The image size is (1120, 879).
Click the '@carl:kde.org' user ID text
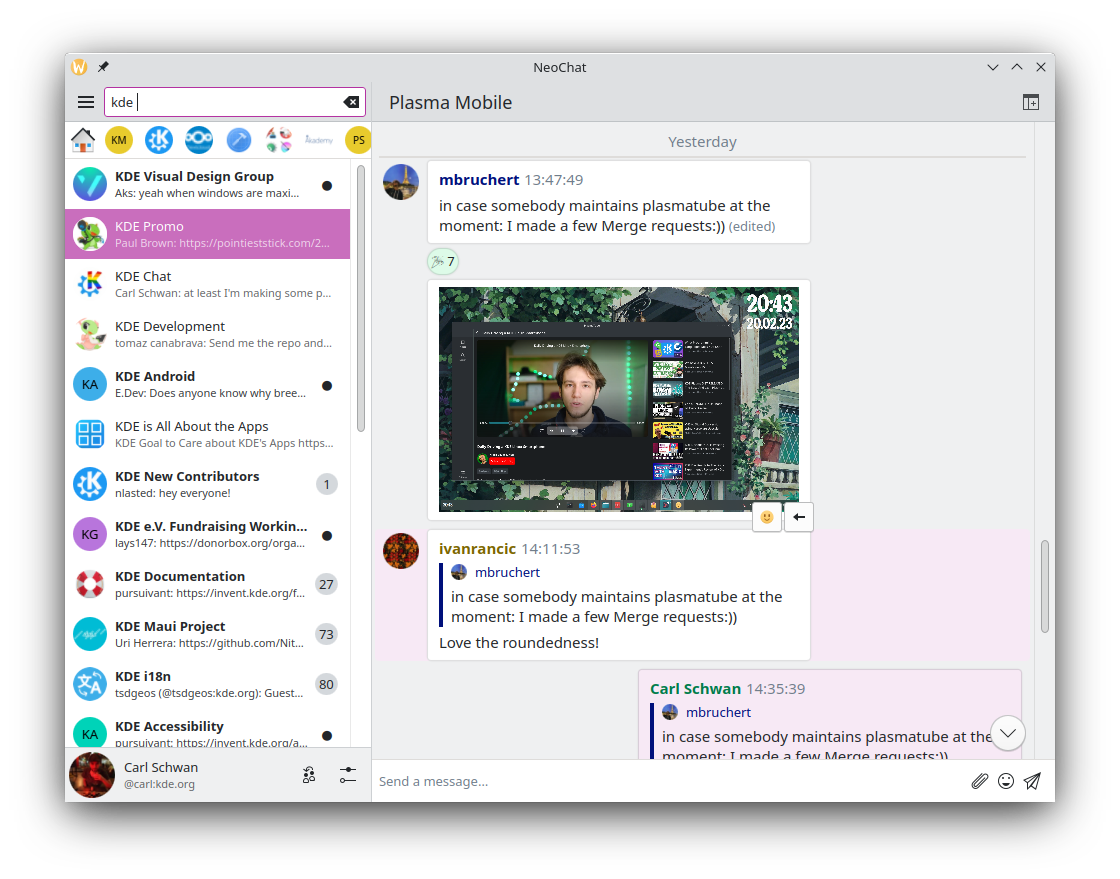[159, 784]
